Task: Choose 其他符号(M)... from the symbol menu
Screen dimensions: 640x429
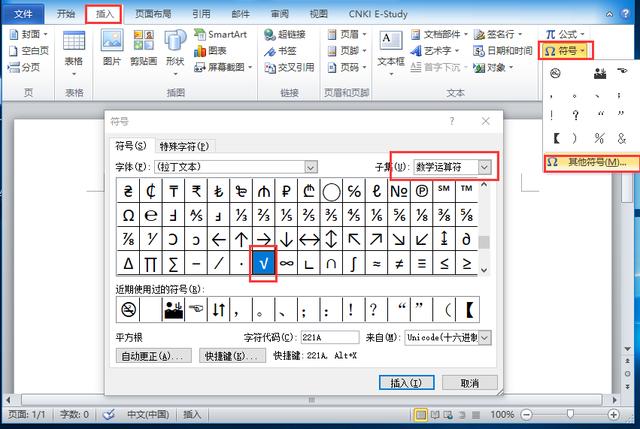Action: [591, 162]
